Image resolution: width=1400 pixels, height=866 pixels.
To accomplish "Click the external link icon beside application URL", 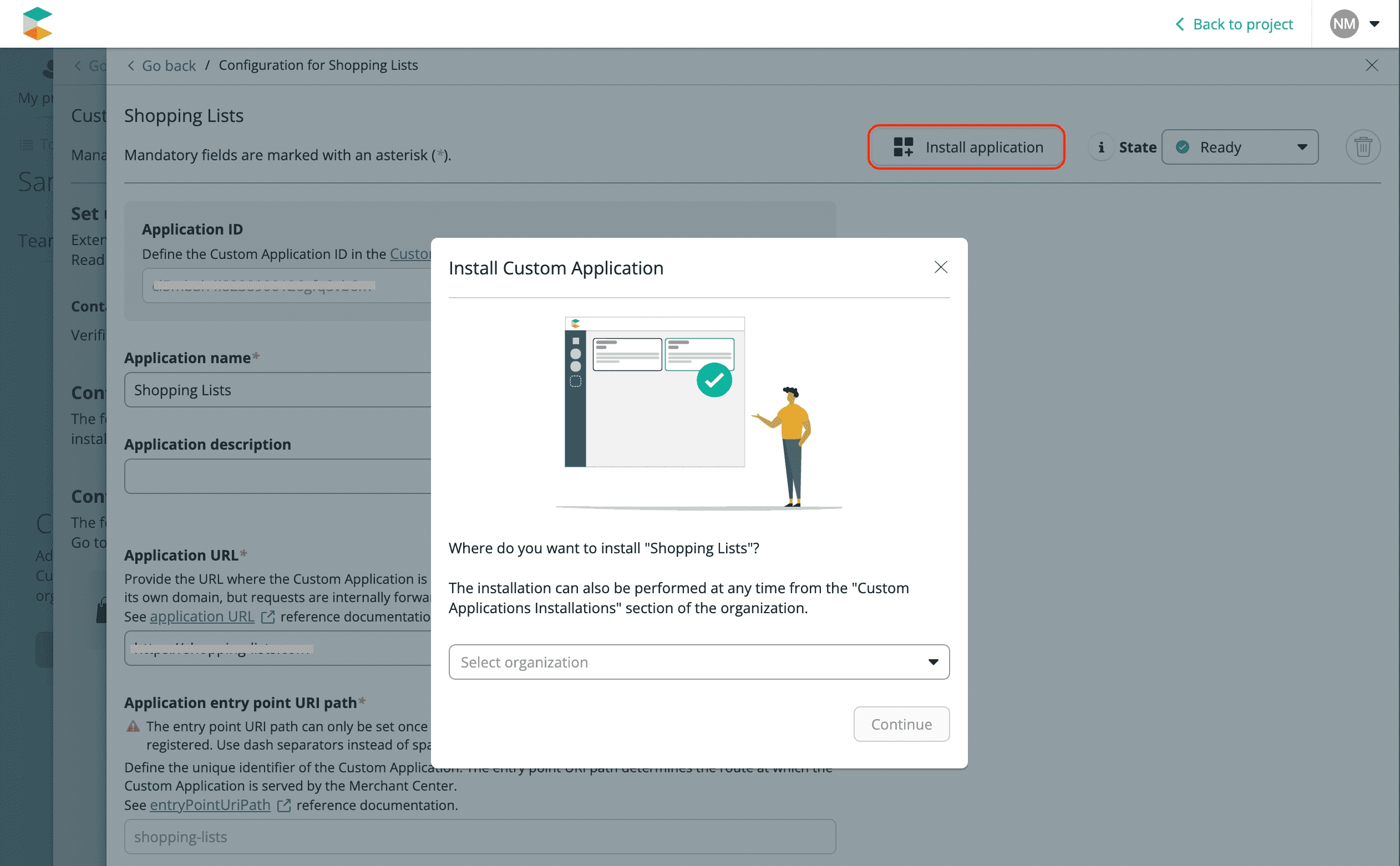I will coord(267,617).
